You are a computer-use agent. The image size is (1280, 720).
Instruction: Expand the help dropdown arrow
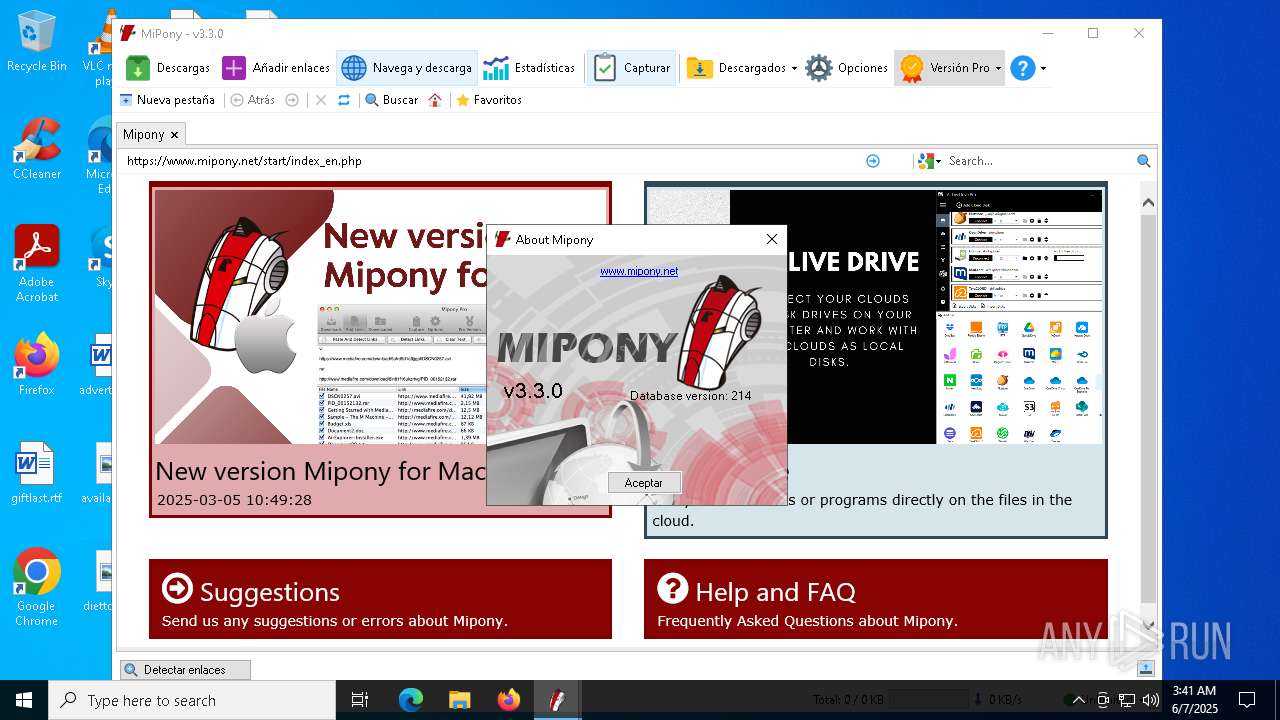click(x=1043, y=68)
